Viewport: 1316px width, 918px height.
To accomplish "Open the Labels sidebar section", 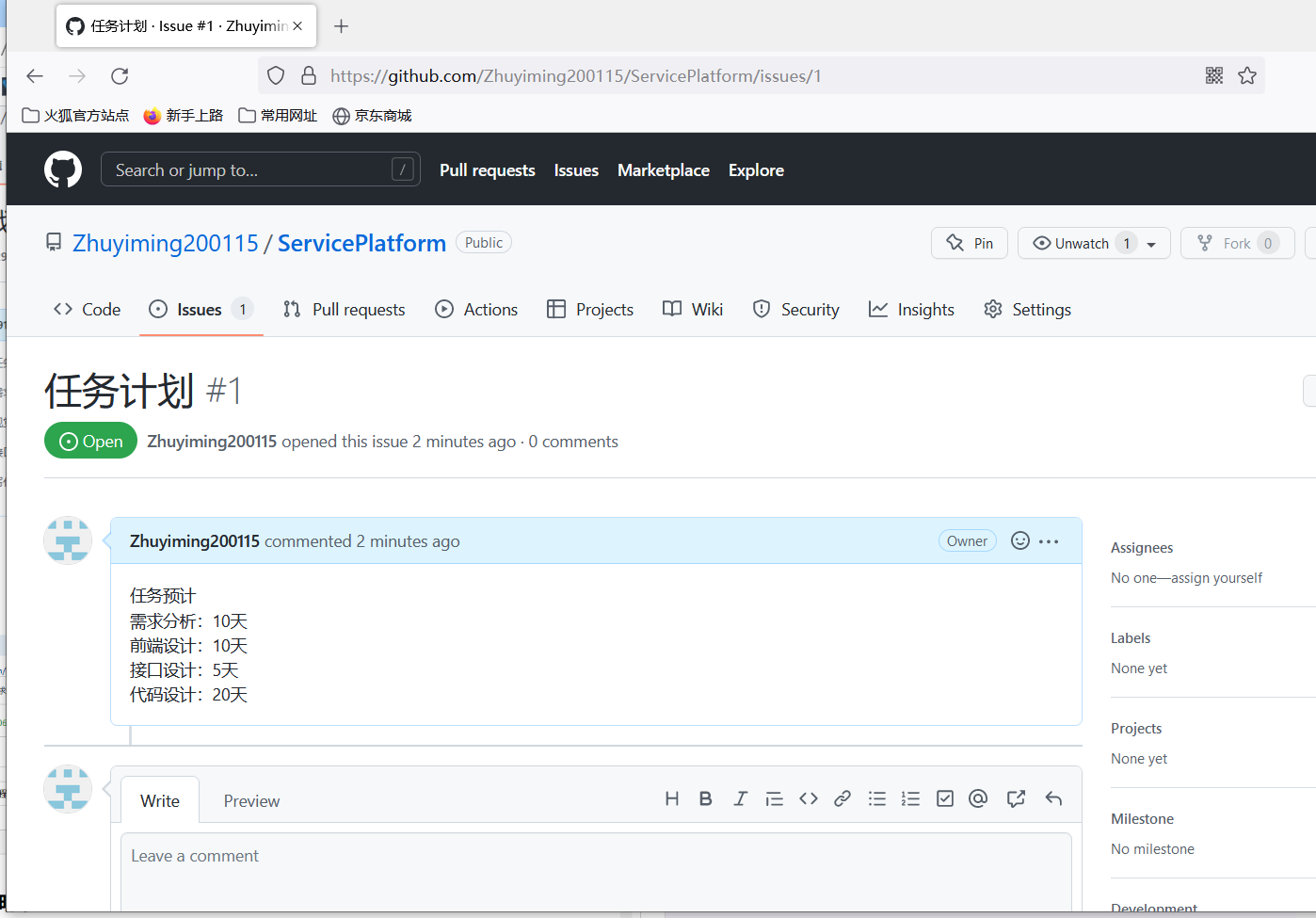I will tap(1131, 637).
